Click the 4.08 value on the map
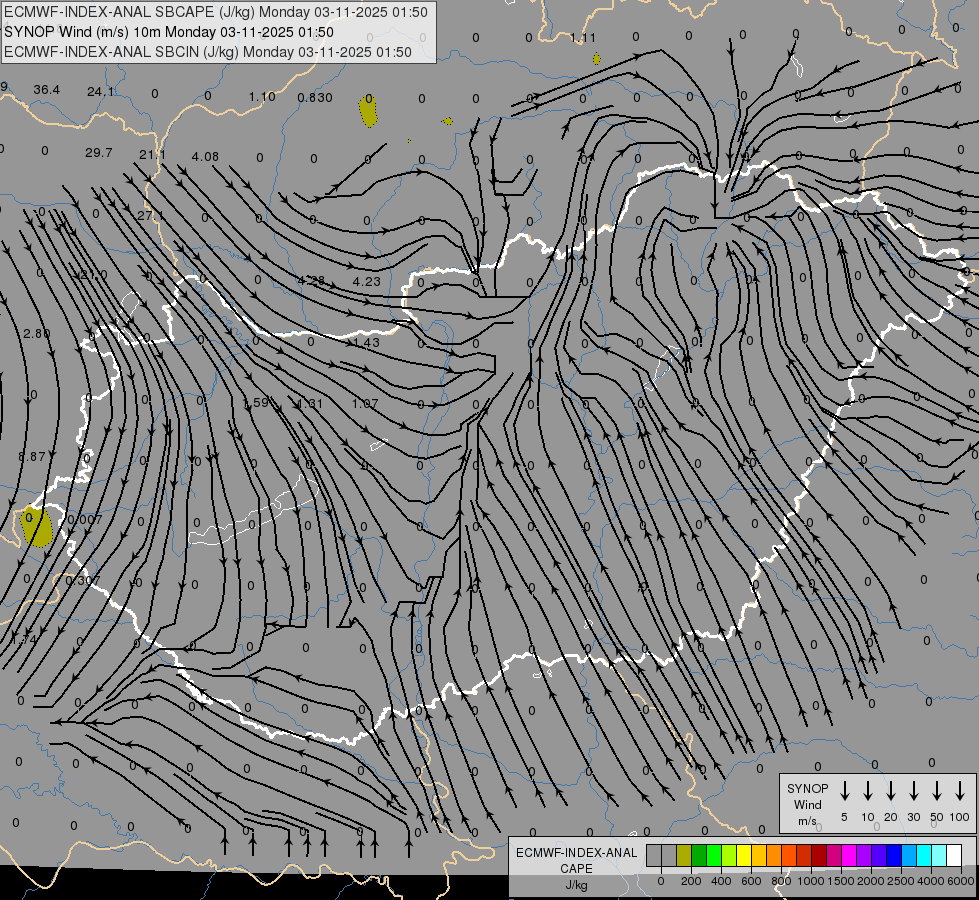 pos(205,156)
